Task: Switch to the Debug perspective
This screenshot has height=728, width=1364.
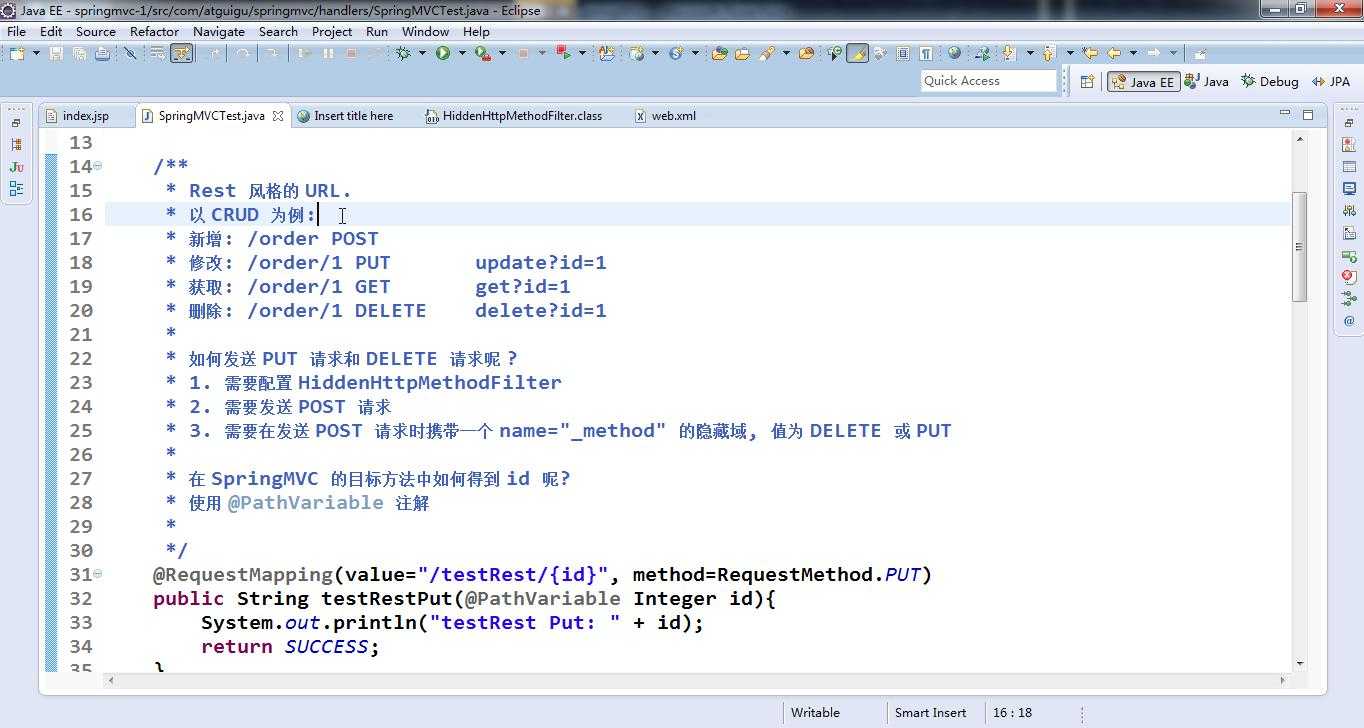Action: pyautogui.click(x=1270, y=82)
